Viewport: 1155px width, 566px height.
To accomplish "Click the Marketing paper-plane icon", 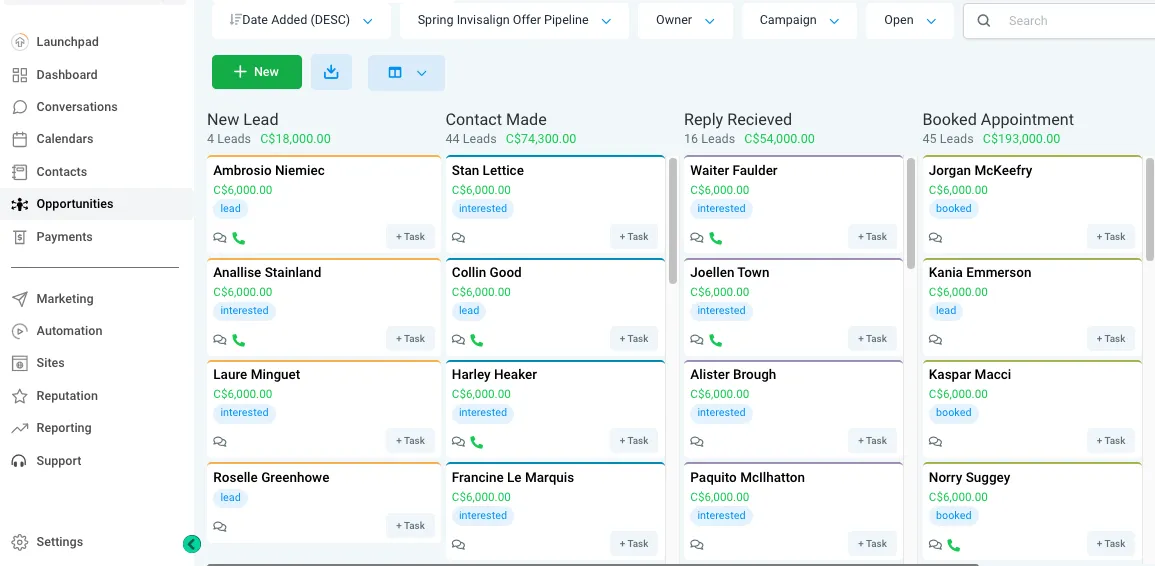I will (x=20, y=298).
